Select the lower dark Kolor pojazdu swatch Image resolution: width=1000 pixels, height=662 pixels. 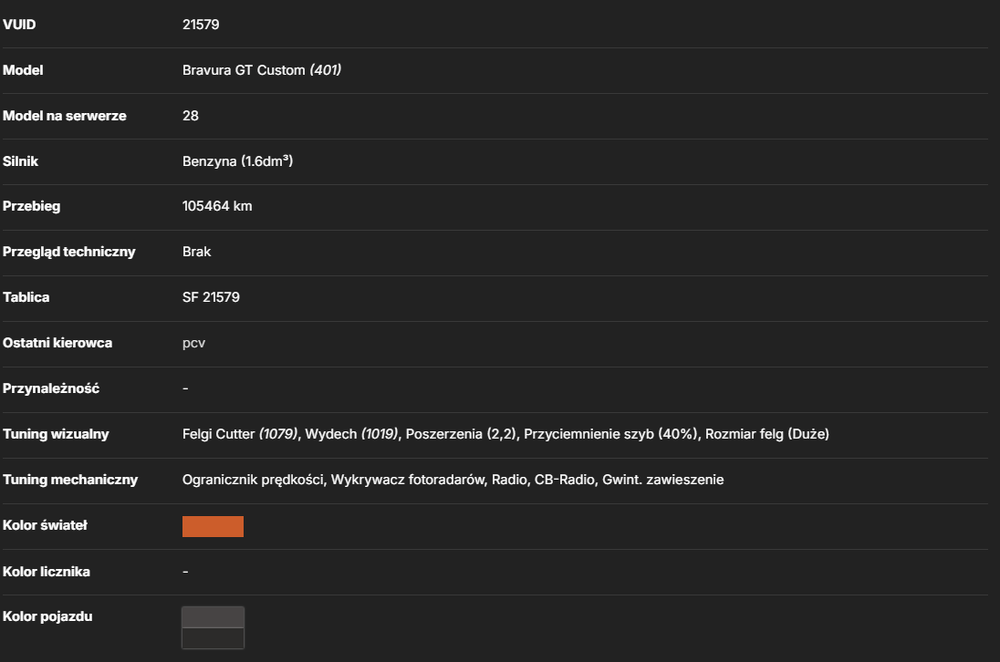(x=213, y=638)
